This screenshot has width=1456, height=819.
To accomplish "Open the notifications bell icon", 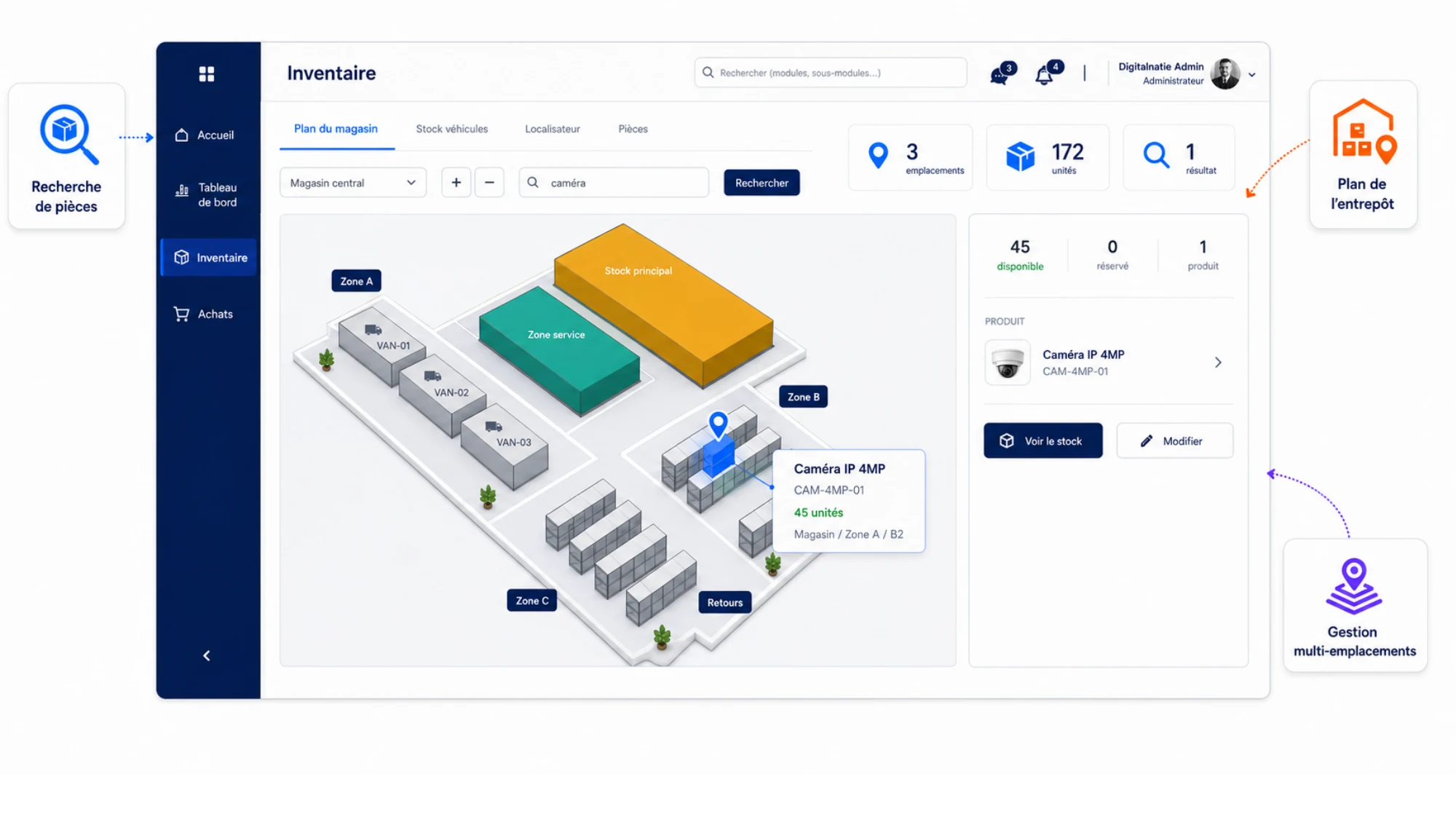I will [1045, 74].
